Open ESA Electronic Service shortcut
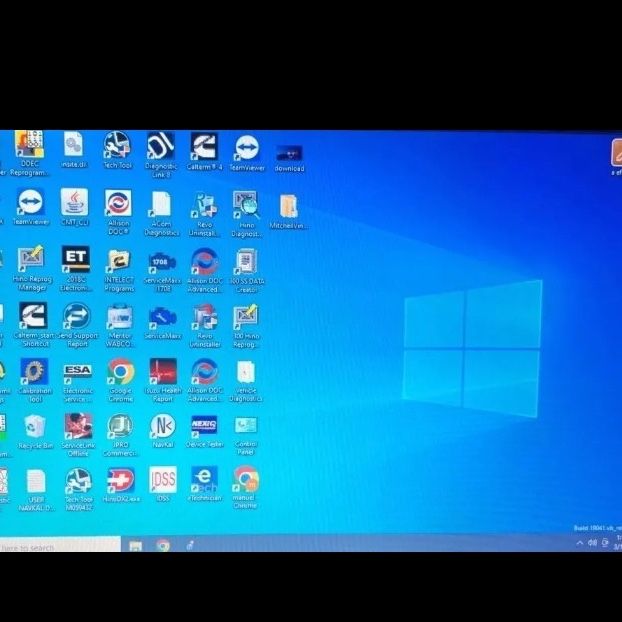 tap(78, 381)
